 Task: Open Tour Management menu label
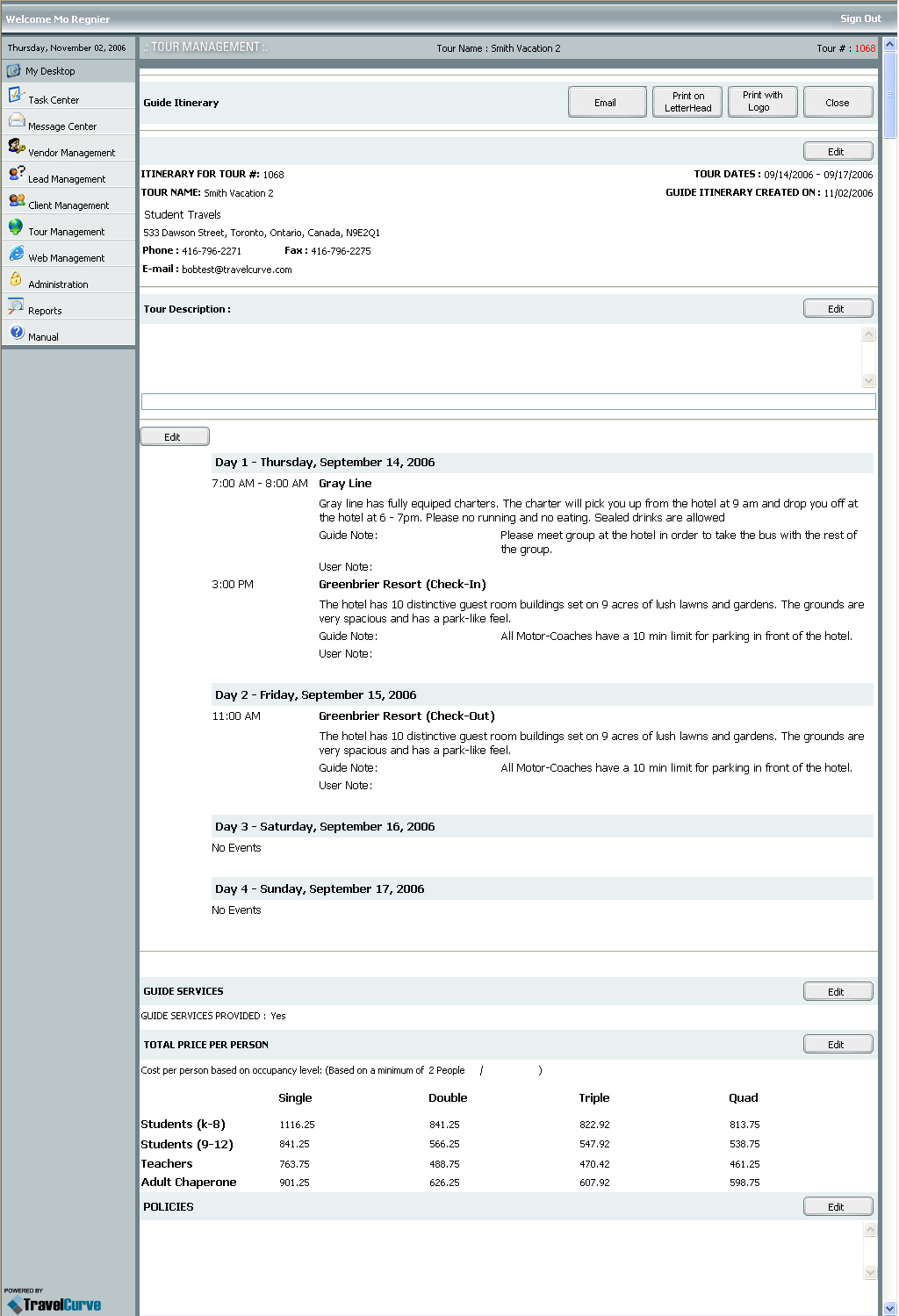click(x=66, y=232)
